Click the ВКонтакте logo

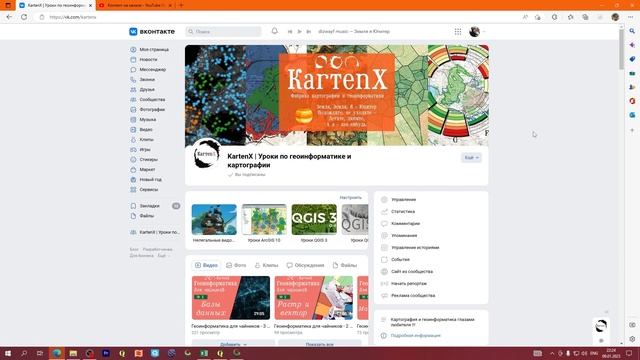[x=152, y=31]
